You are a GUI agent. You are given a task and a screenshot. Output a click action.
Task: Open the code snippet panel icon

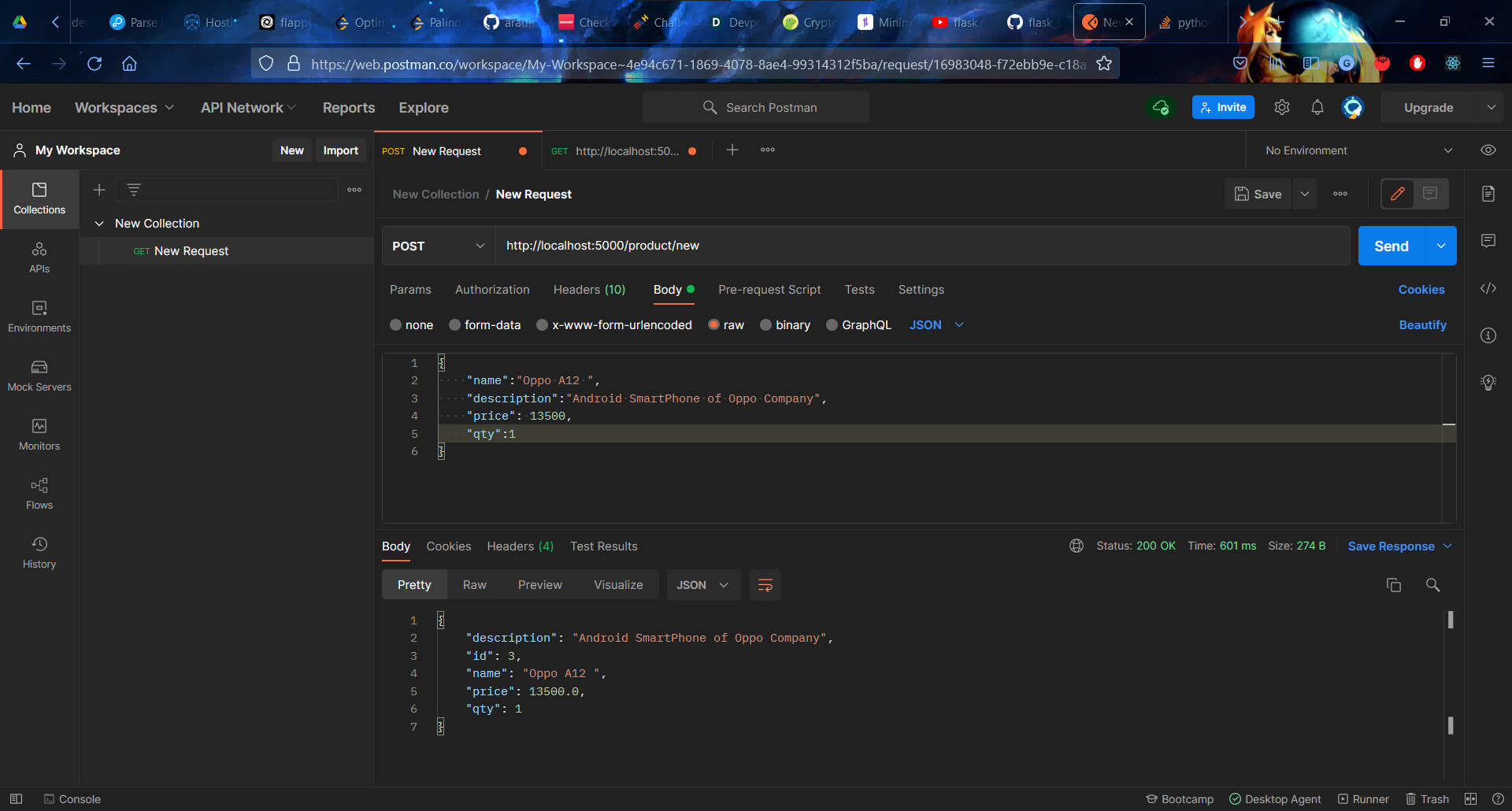click(x=1488, y=289)
